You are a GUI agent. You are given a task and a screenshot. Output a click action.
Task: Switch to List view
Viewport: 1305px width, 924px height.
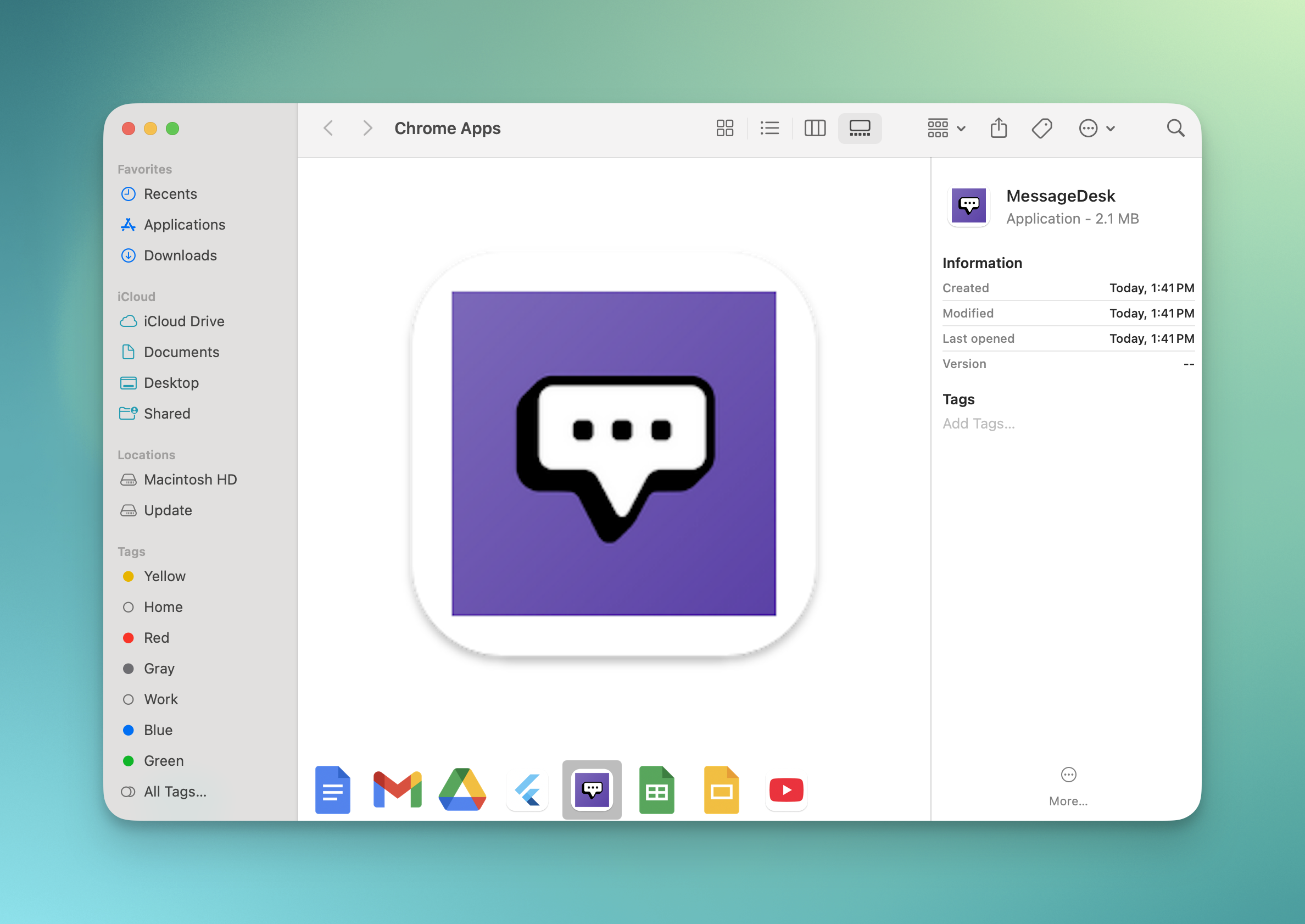coord(769,128)
